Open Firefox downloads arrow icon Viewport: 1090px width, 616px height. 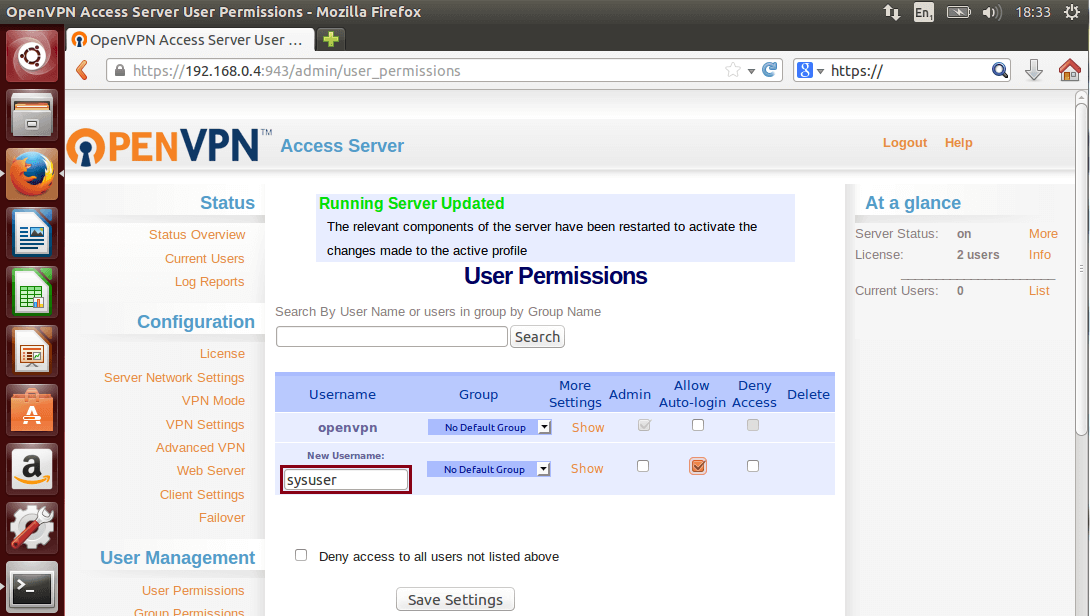(x=1034, y=70)
